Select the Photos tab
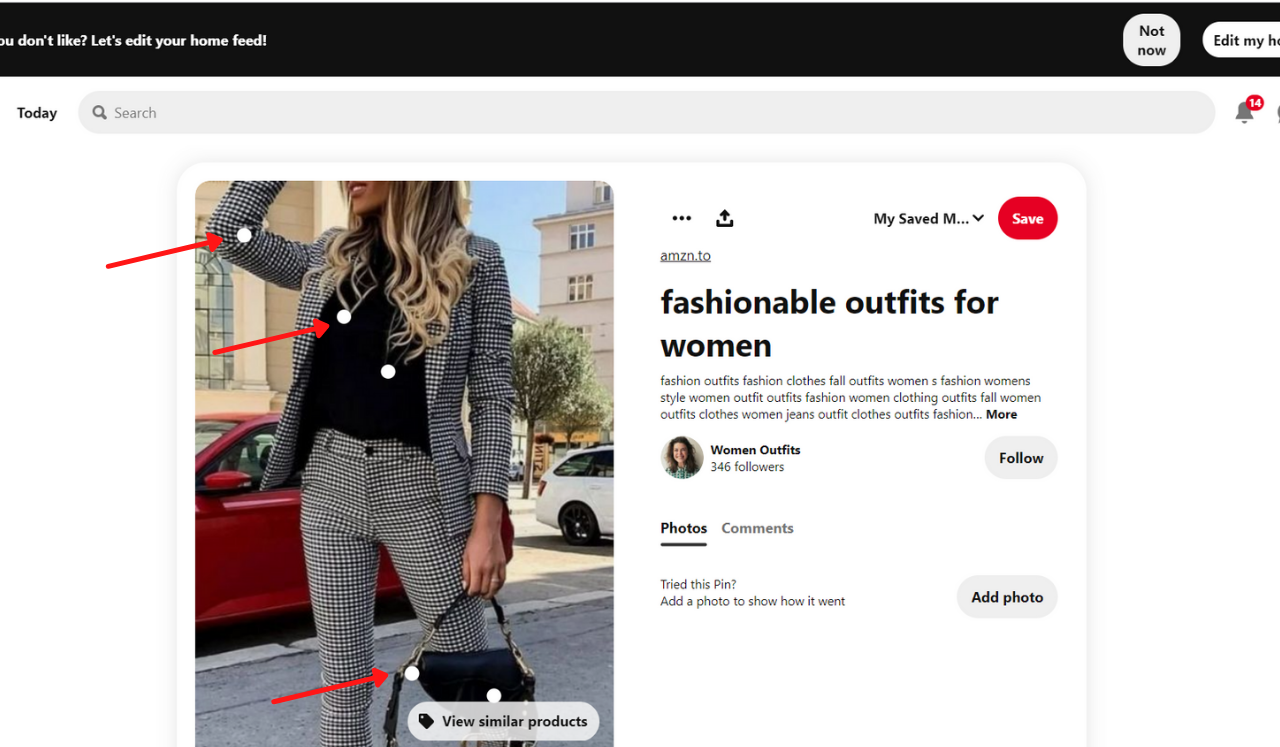The image size is (1280, 747). click(683, 528)
